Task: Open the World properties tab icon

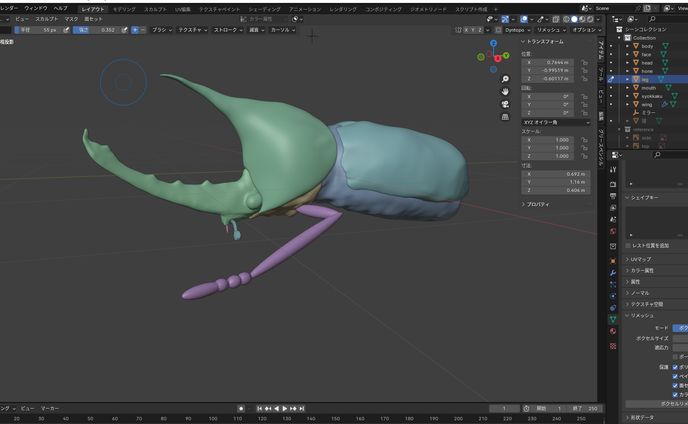Action: pos(613,231)
